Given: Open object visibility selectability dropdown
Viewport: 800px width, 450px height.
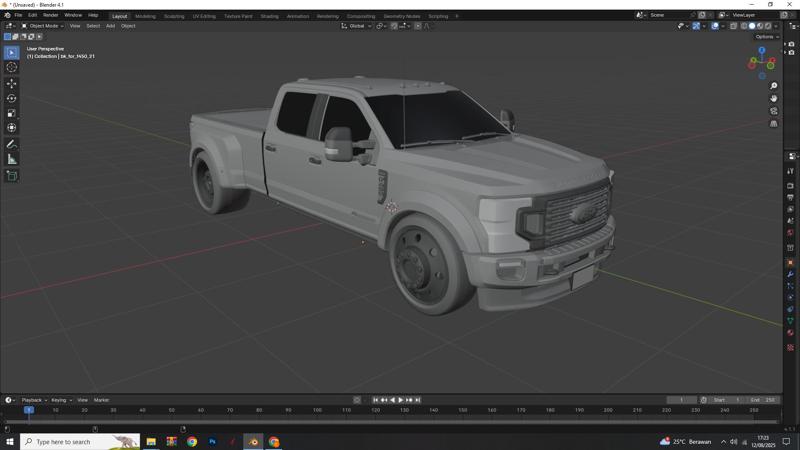Looking at the screenshot, I should (684, 26).
